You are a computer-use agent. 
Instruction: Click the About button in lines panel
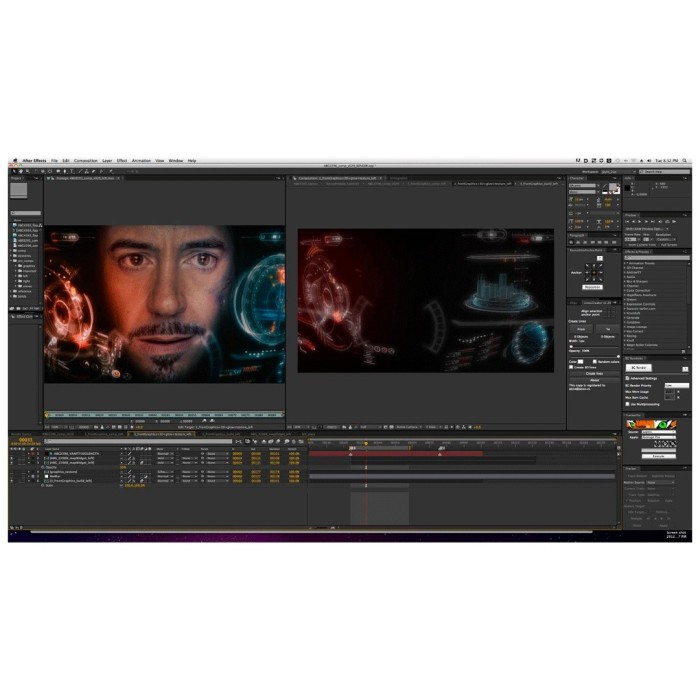click(595, 380)
